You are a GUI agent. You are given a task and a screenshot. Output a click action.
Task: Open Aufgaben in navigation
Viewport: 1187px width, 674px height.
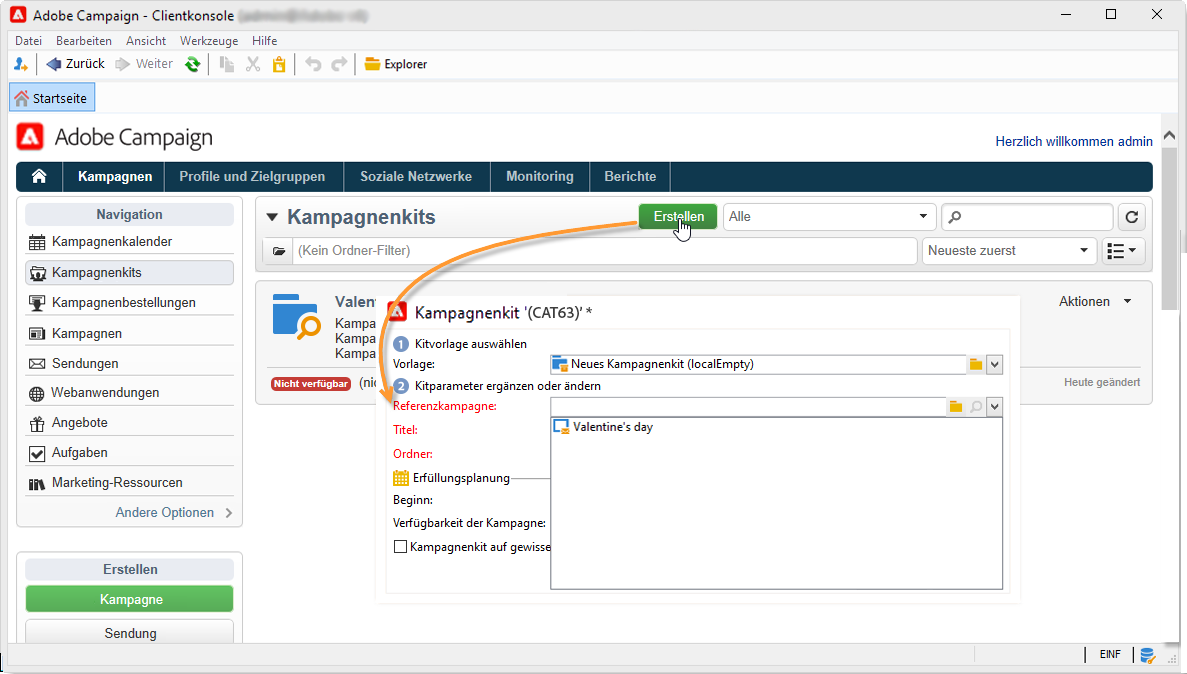[x=129, y=453]
